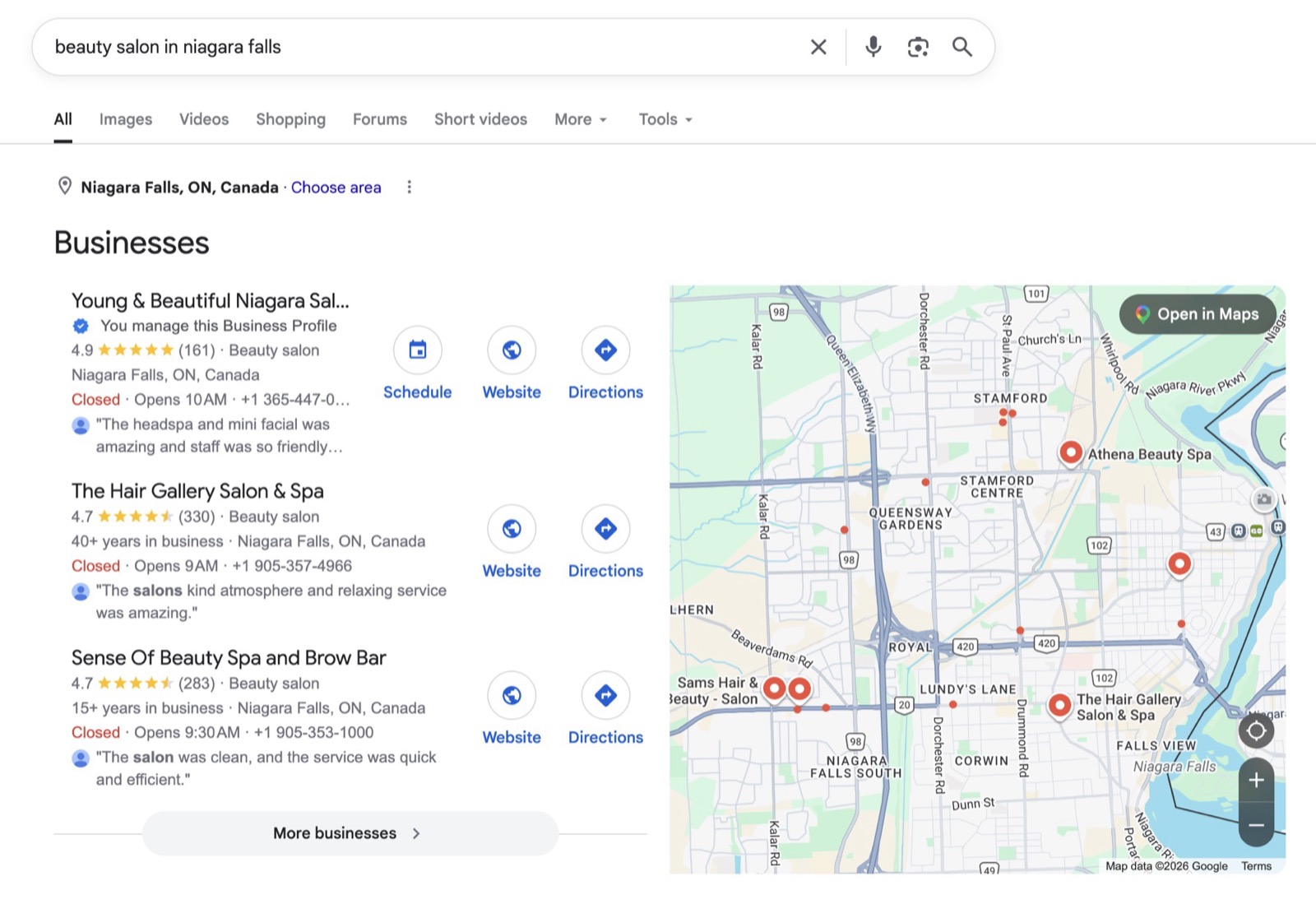
Task: Click the Choose area link
Action: pos(336,188)
